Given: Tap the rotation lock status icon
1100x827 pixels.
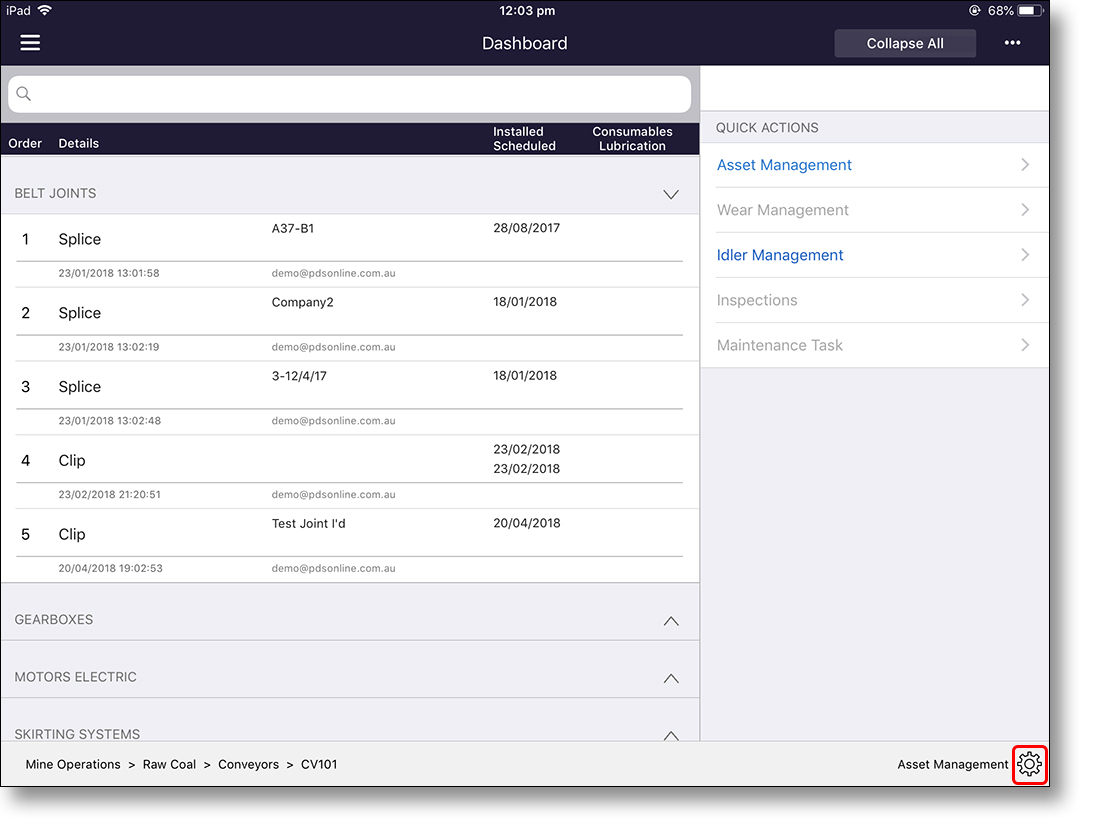Looking at the screenshot, I should click(x=974, y=11).
